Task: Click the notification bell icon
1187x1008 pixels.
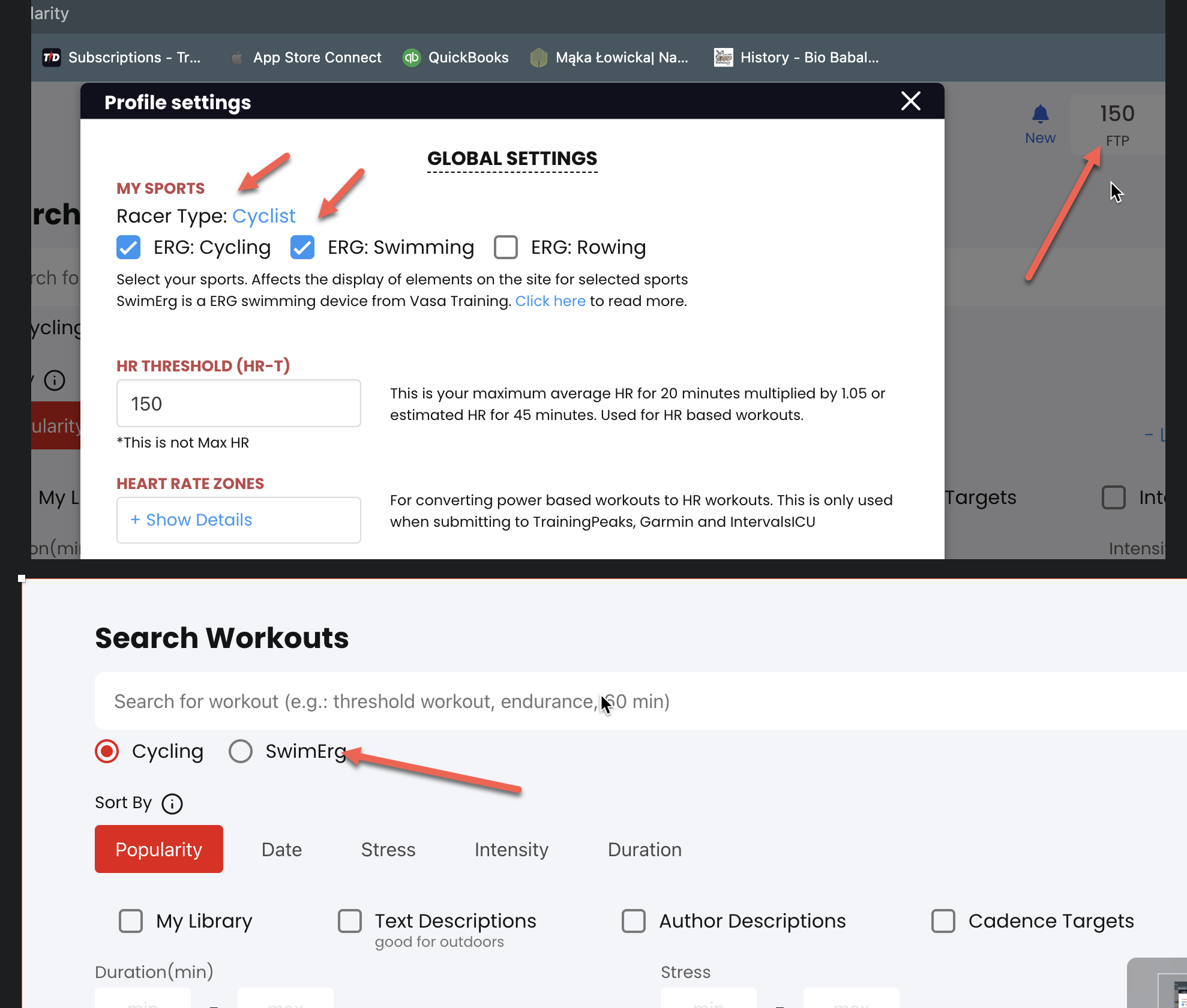Action: click(x=1040, y=114)
